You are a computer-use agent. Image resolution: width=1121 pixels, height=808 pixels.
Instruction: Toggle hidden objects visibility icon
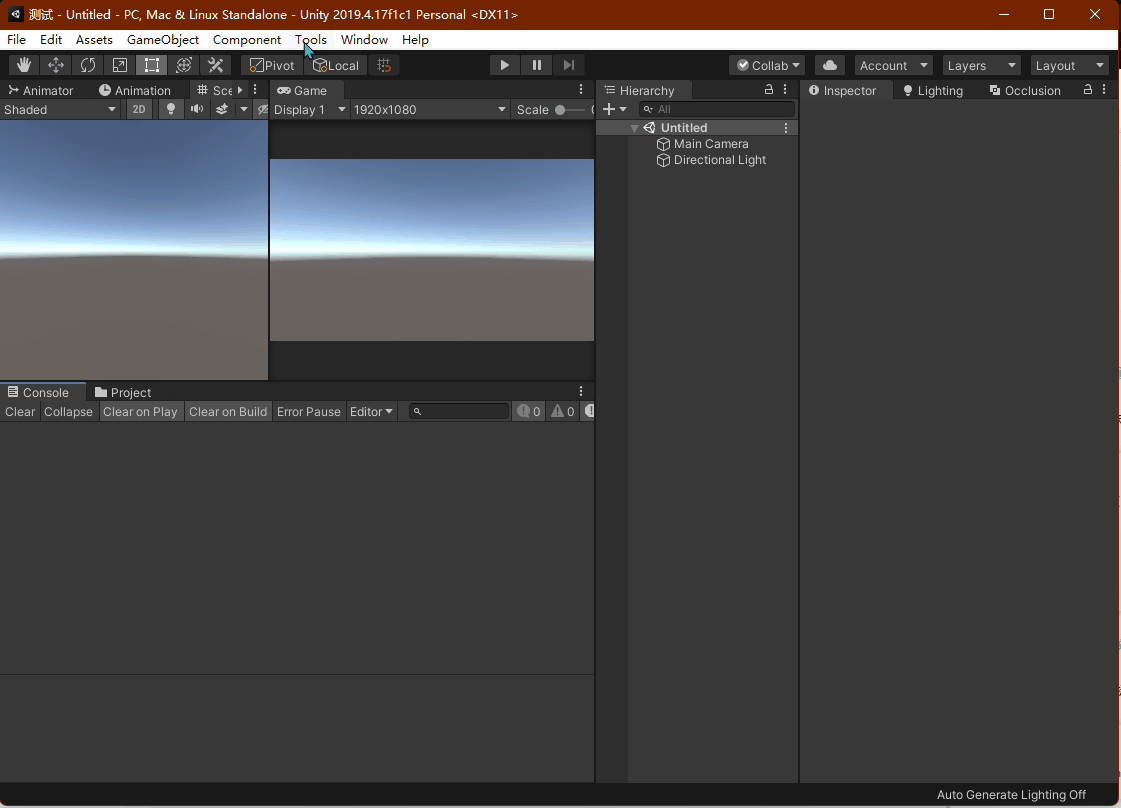[262, 109]
